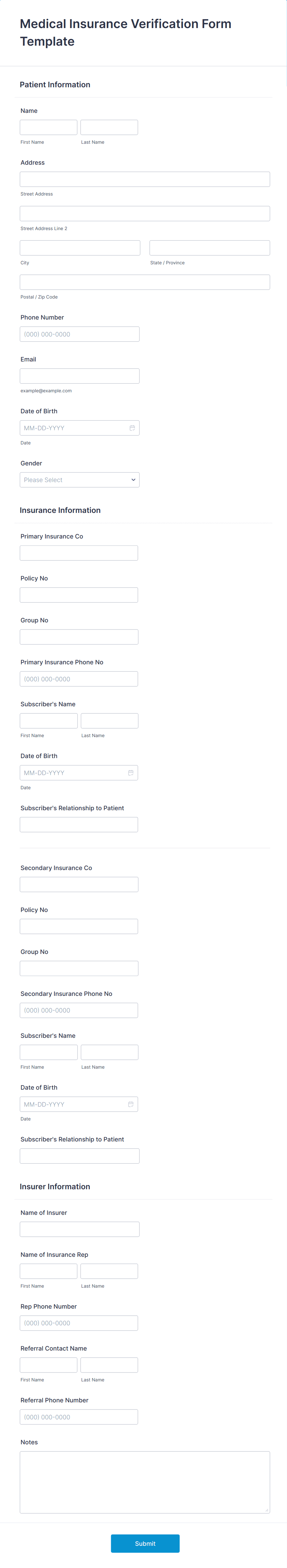
Task: Expand the Please Select gender chevron
Action: point(133,480)
